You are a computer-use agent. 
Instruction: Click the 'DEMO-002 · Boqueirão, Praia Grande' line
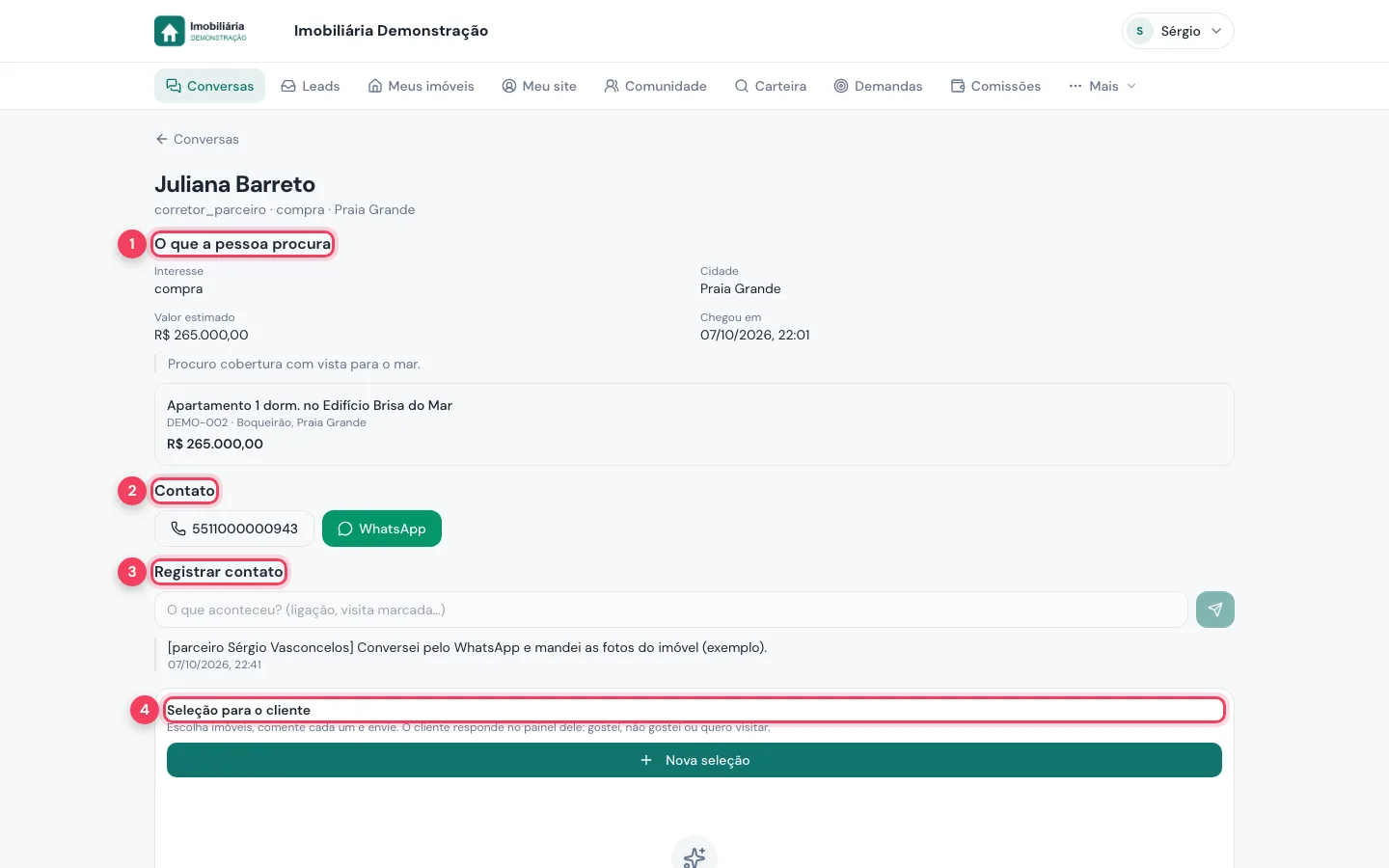266,422
